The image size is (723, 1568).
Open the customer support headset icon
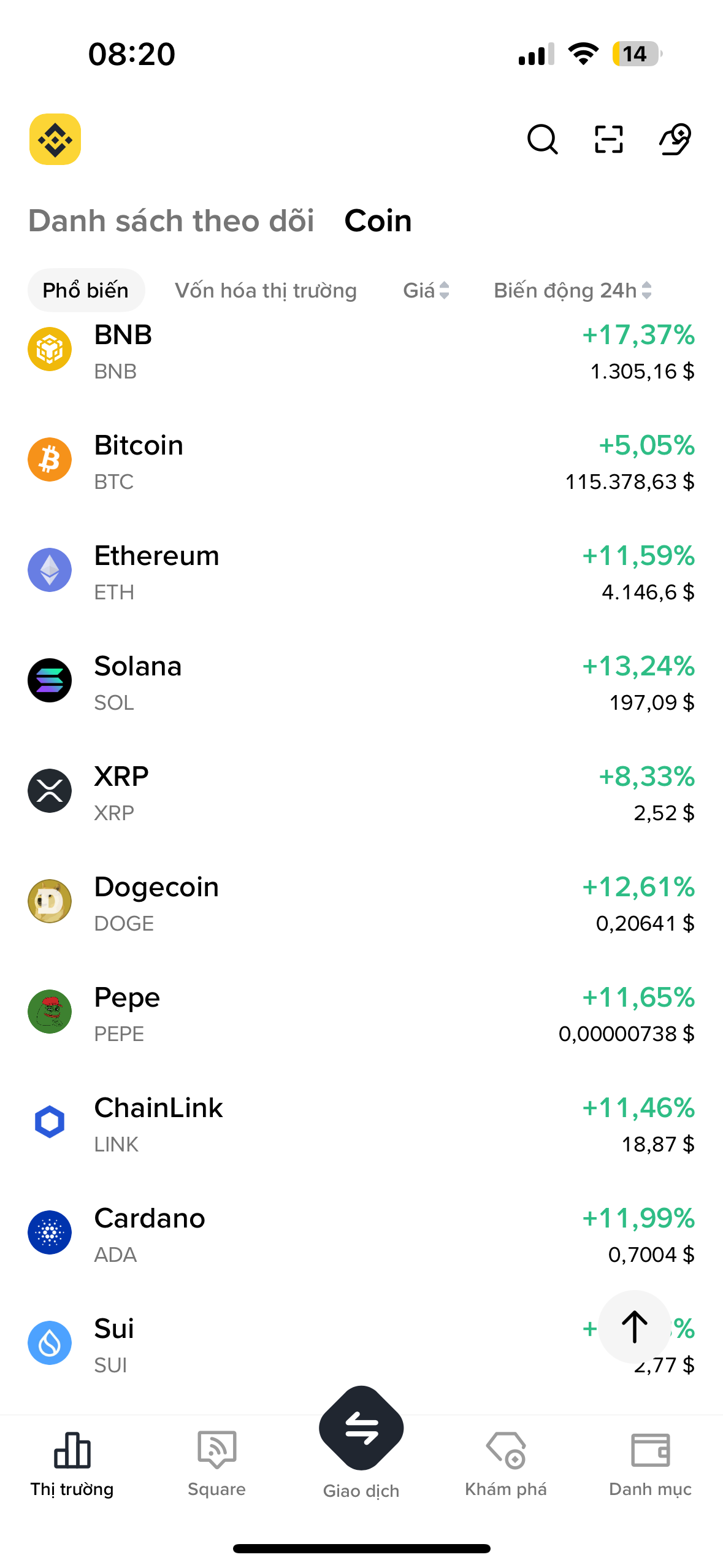tap(675, 139)
